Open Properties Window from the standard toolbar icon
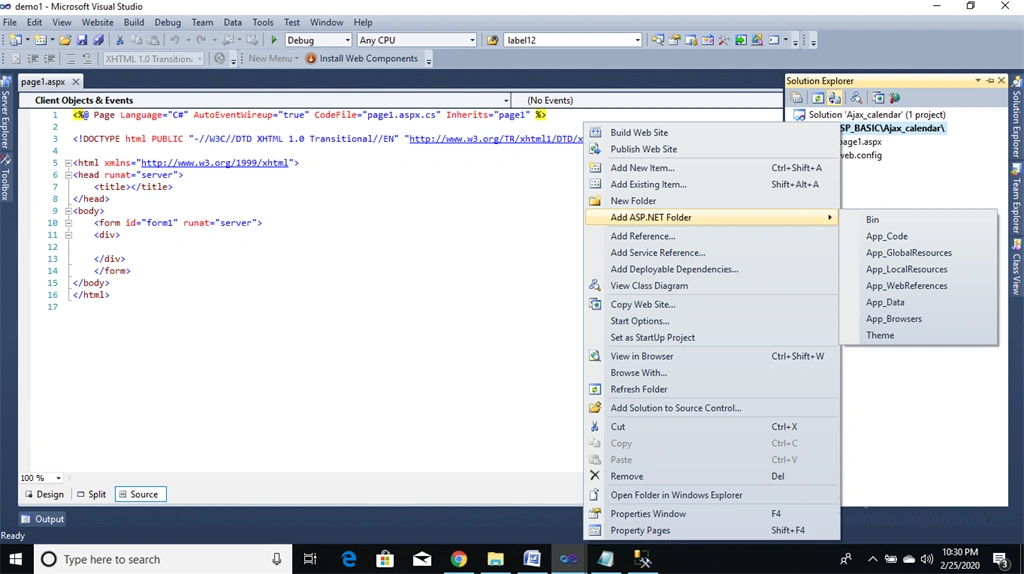This screenshot has height=574, width=1024. (x=674, y=40)
